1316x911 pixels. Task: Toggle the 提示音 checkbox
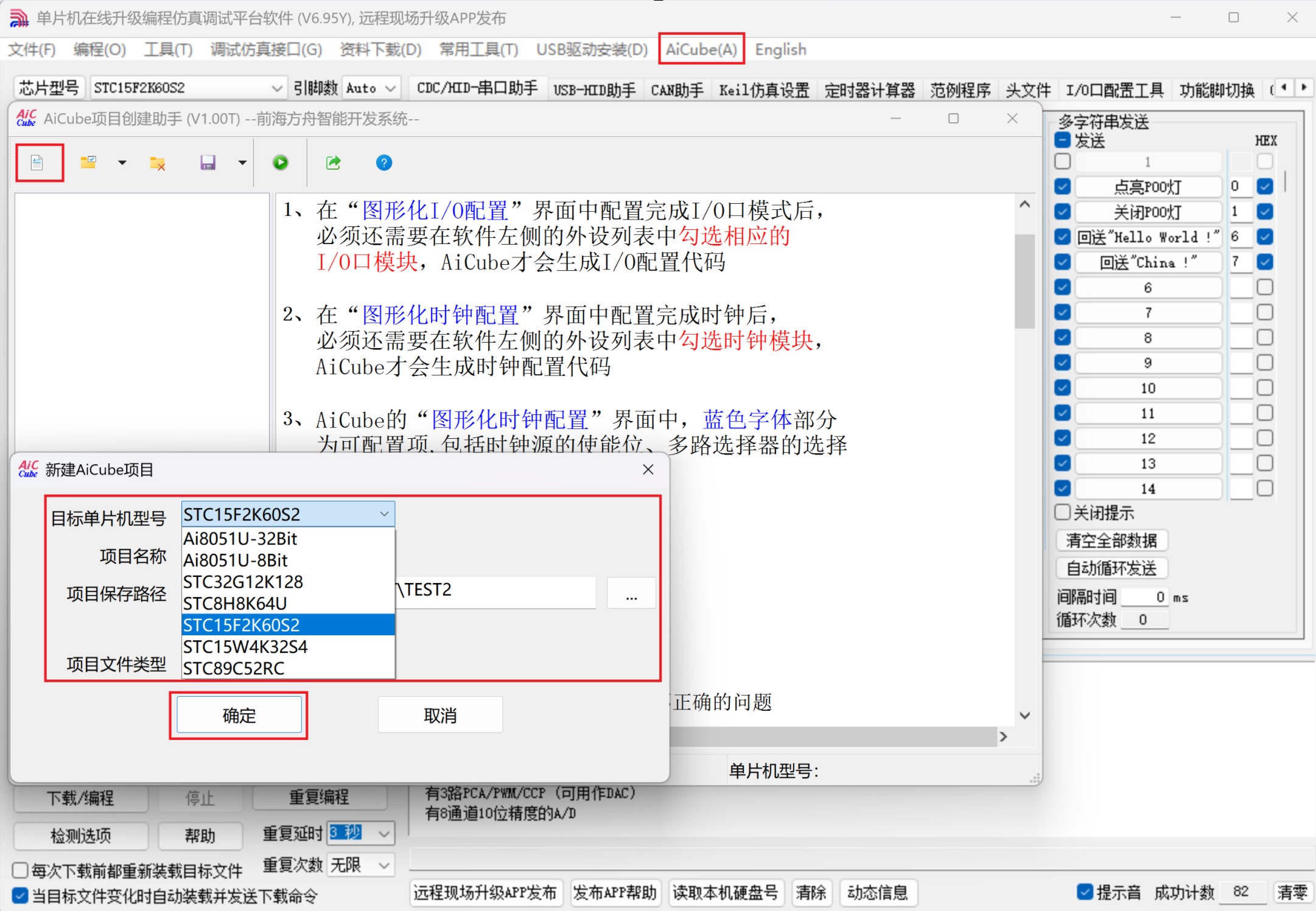click(1085, 892)
